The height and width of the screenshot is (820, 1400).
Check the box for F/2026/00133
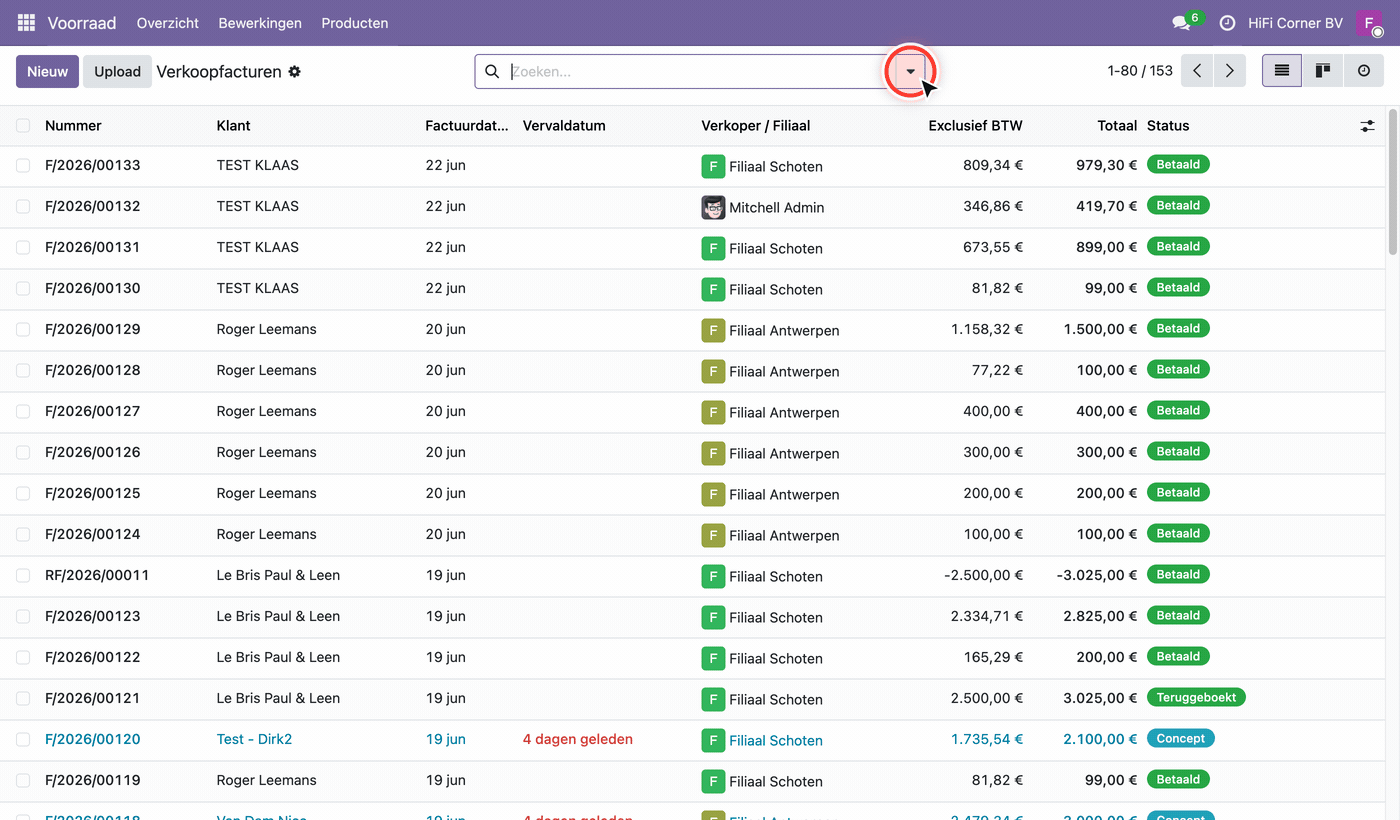click(23, 165)
